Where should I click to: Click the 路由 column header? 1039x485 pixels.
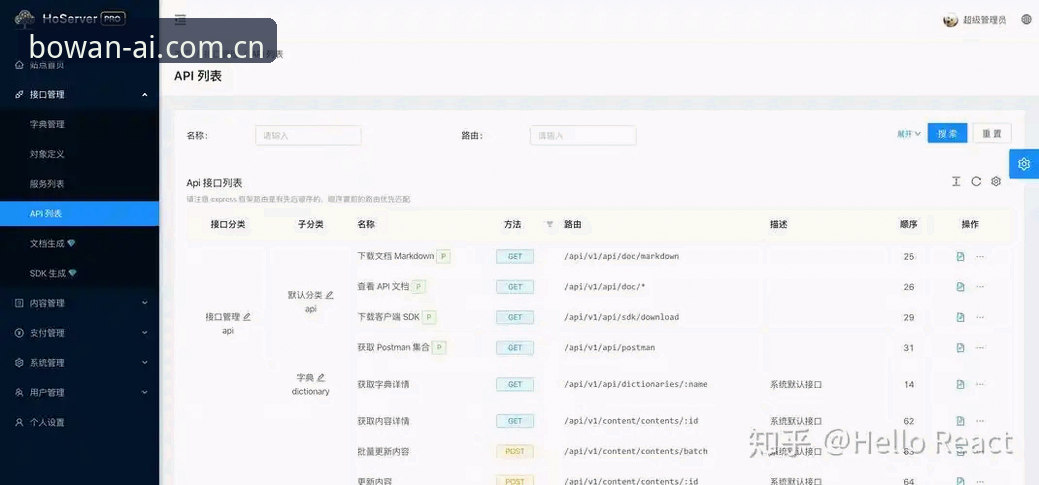point(573,225)
